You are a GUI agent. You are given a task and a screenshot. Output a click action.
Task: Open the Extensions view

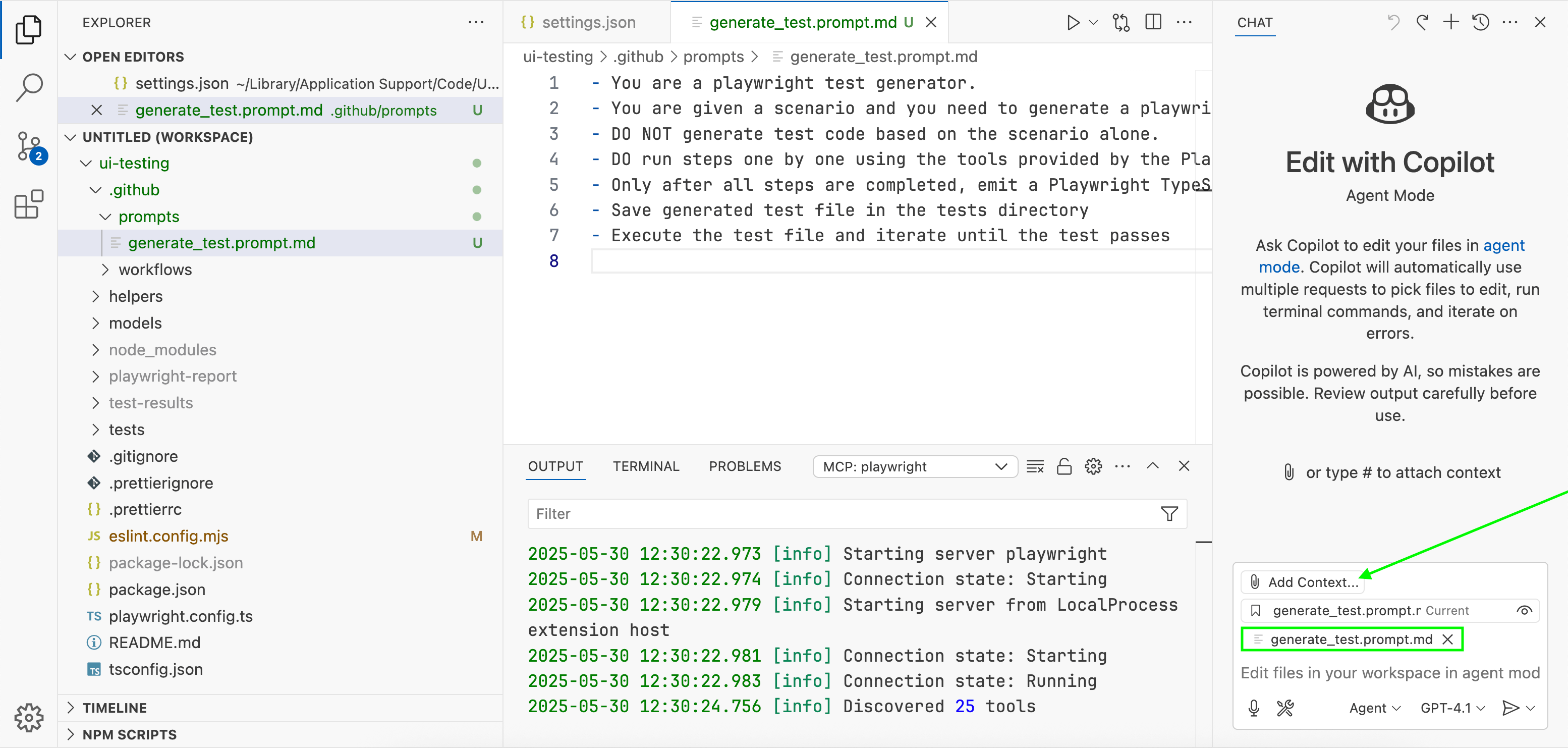click(x=28, y=204)
